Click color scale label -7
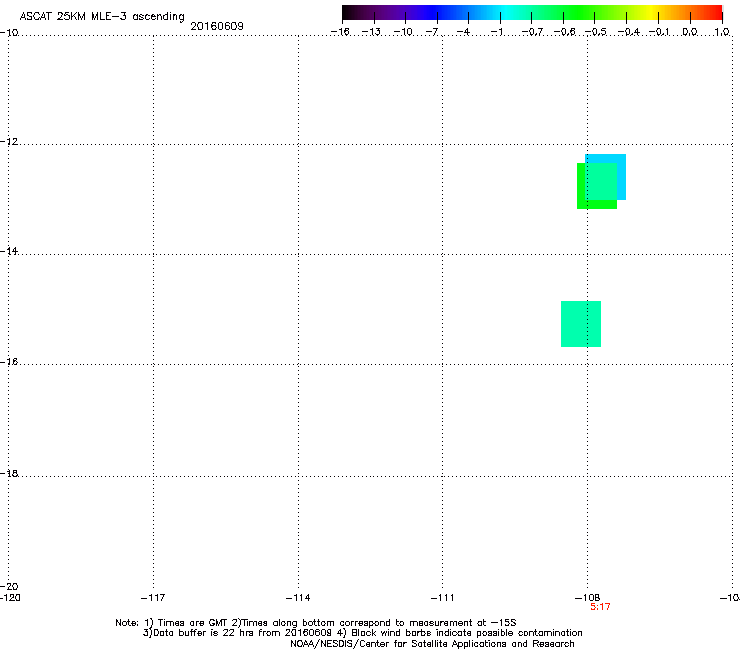The image size is (740, 650). coord(432,32)
